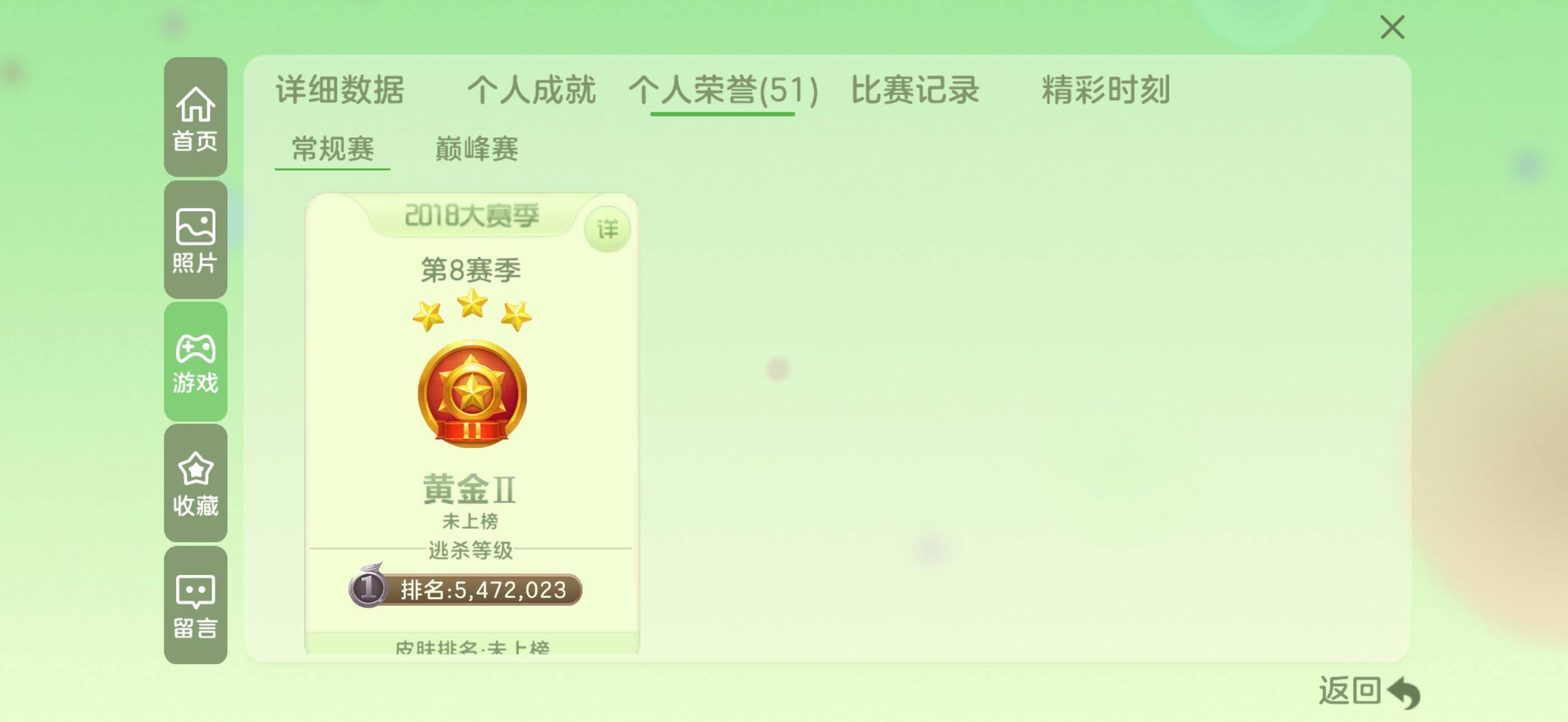Select the 个人荣誉(51) tab

pyautogui.click(x=723, y=90)
